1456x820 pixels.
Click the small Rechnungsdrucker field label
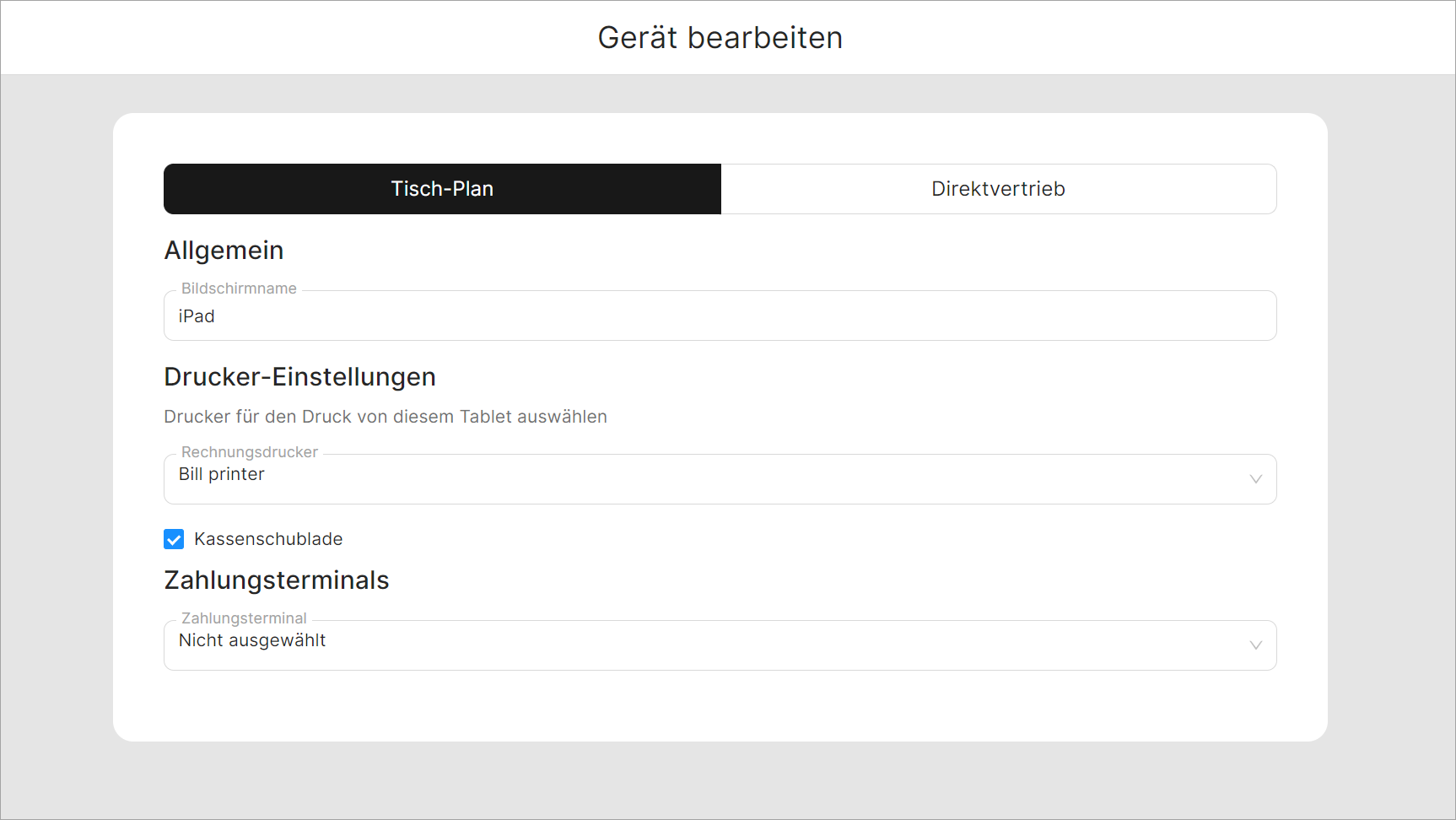250,452
